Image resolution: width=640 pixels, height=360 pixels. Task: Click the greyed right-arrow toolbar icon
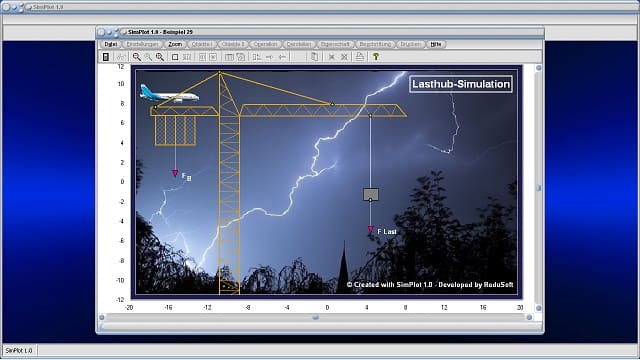[269, 57]
